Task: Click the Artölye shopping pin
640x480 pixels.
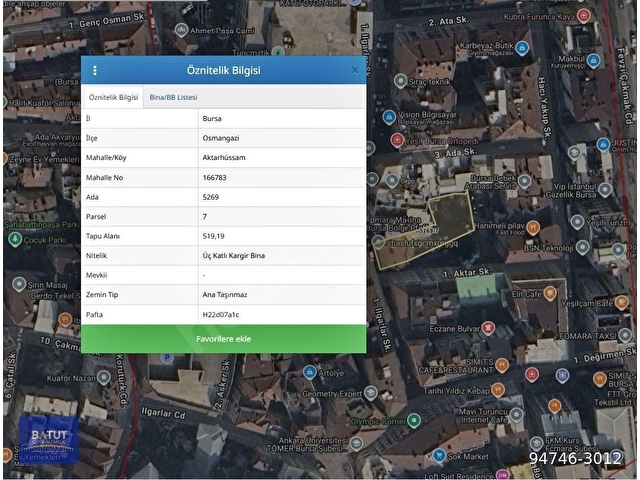Action: 309,372
